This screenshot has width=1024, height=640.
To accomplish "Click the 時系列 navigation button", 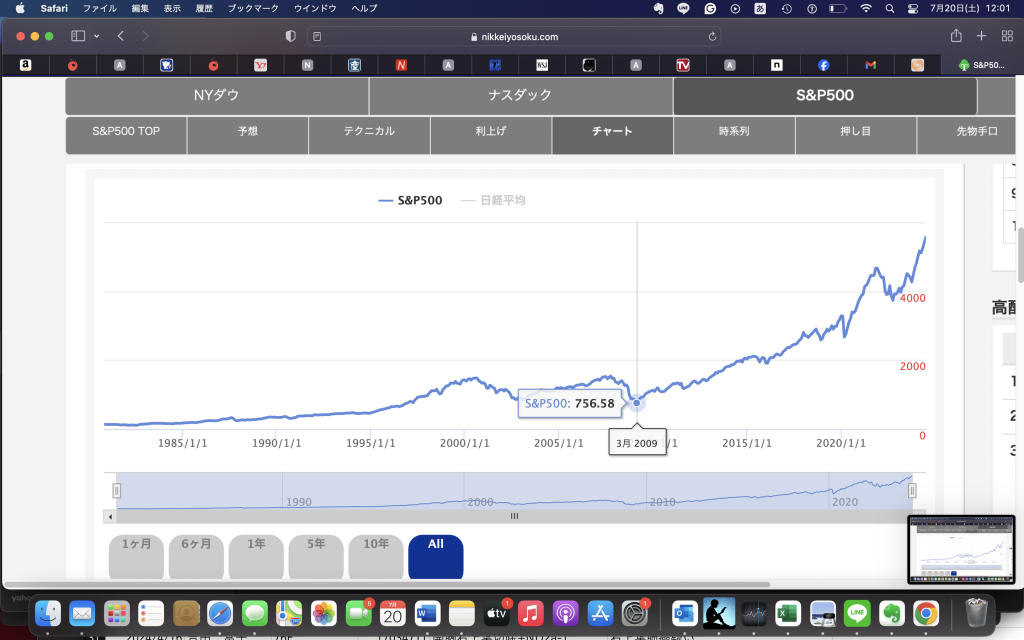I will [x=734, y=131].
